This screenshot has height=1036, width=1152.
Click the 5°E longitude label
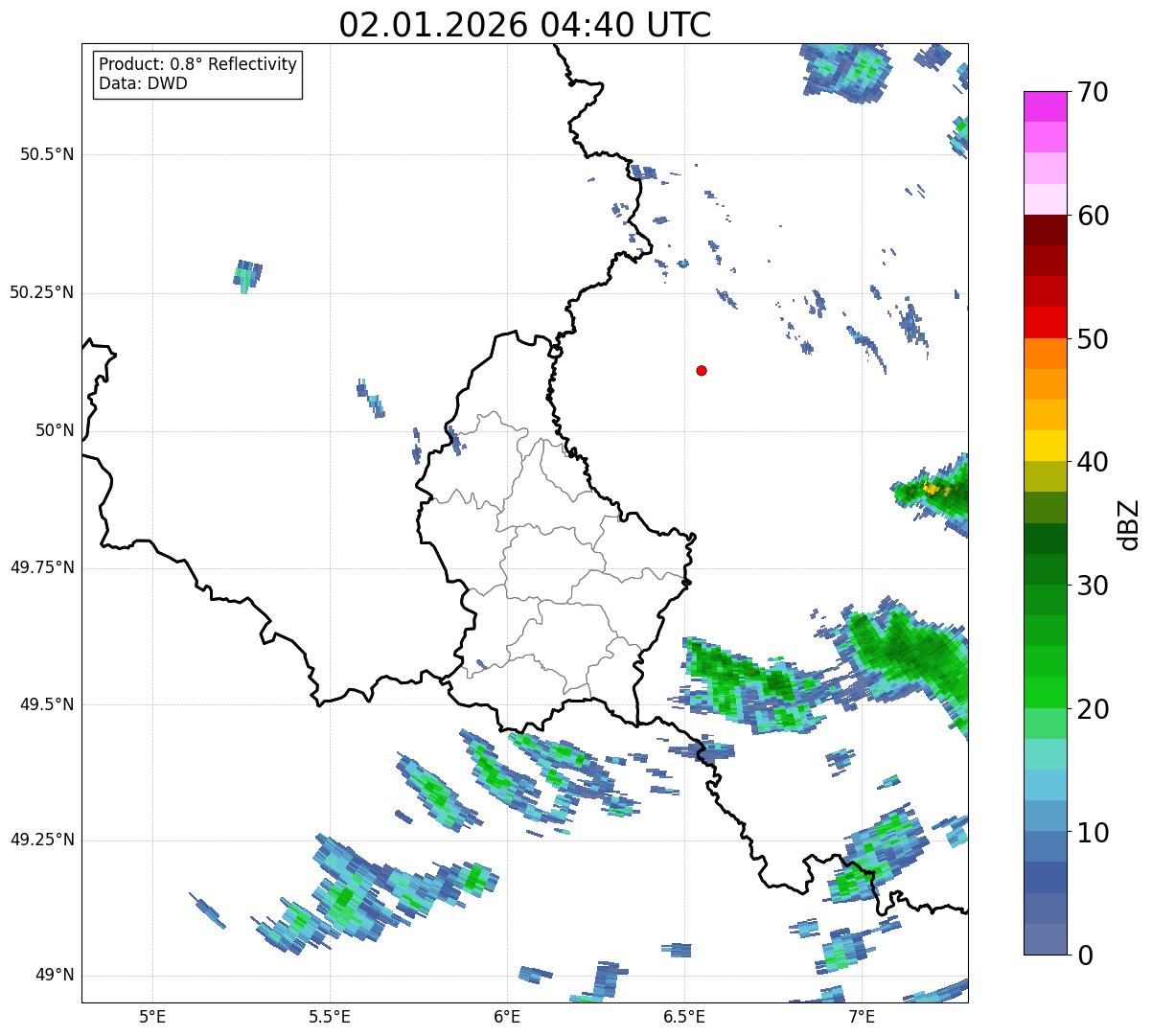152,1016
